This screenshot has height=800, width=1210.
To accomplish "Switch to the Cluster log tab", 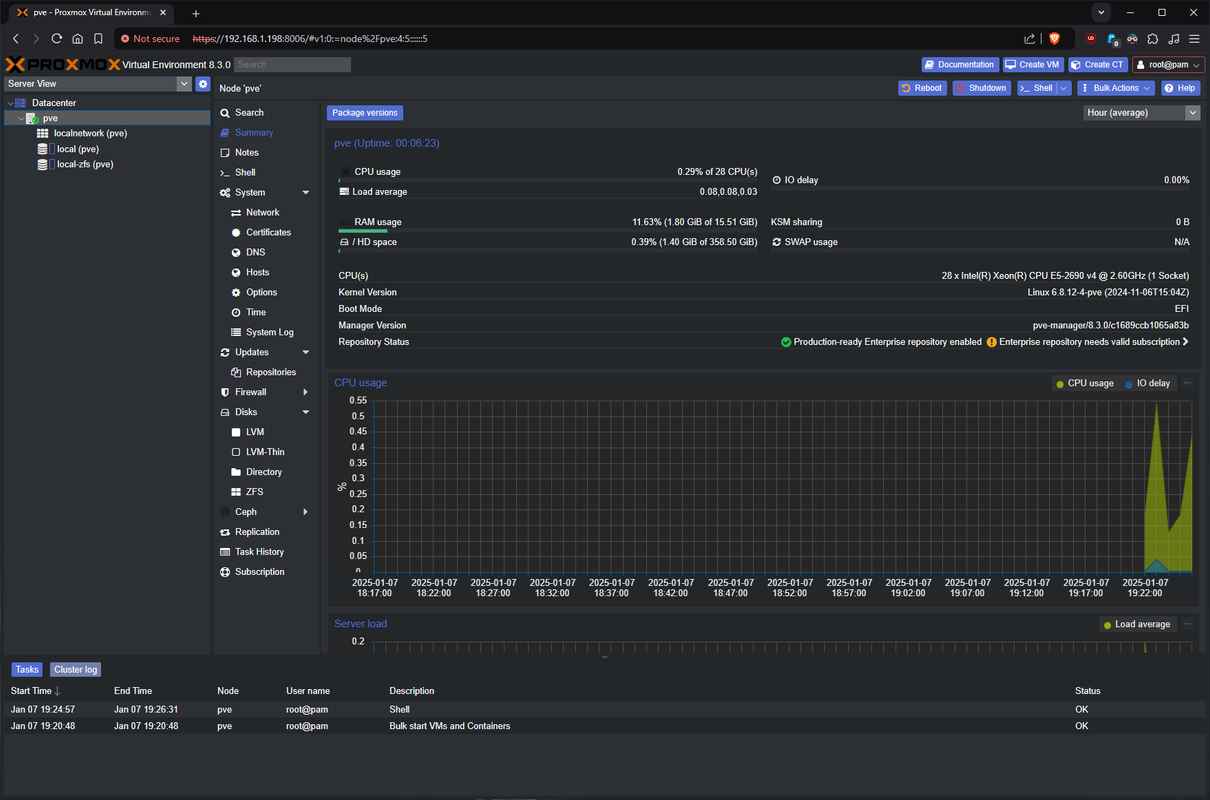I will point(76,670).
